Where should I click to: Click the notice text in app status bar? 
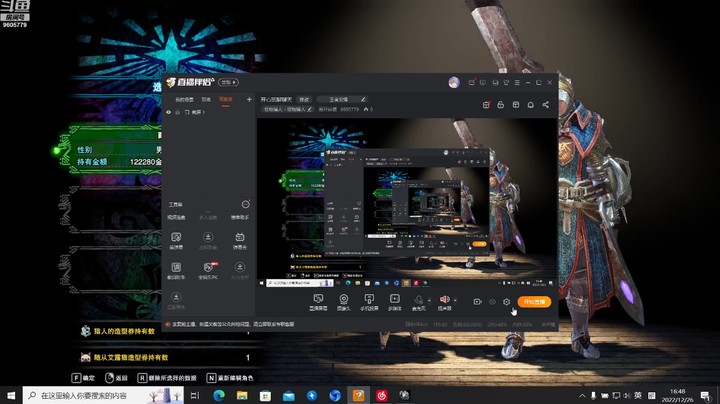click(x=233, y=324)
